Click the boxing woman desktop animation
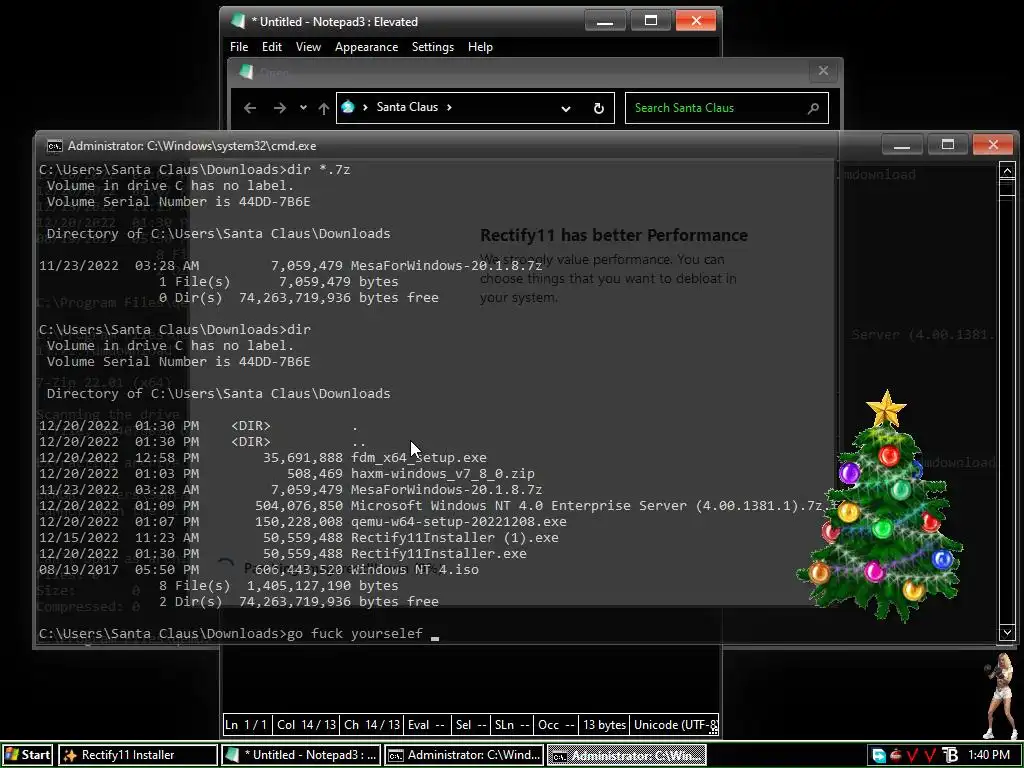 [x=1000, y=696]
